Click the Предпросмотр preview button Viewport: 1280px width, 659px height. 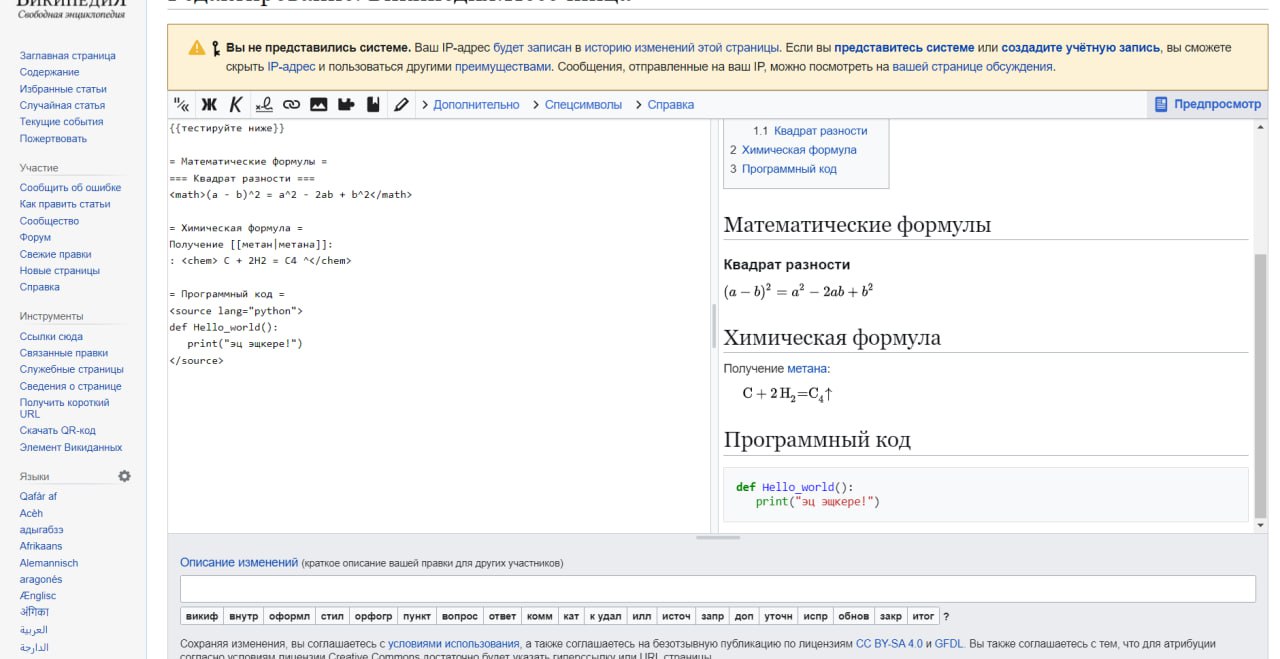pyautogui.click(x=1207, y=104)
